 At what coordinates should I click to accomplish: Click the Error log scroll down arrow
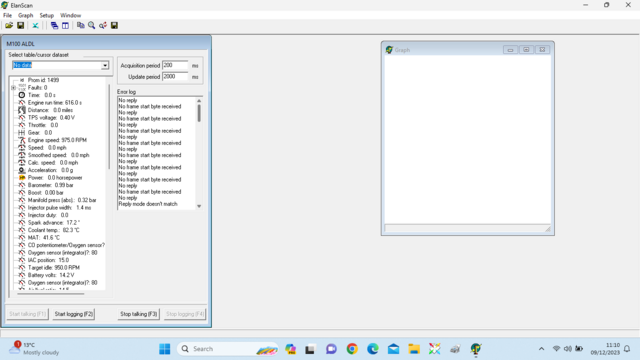point(199,206)
